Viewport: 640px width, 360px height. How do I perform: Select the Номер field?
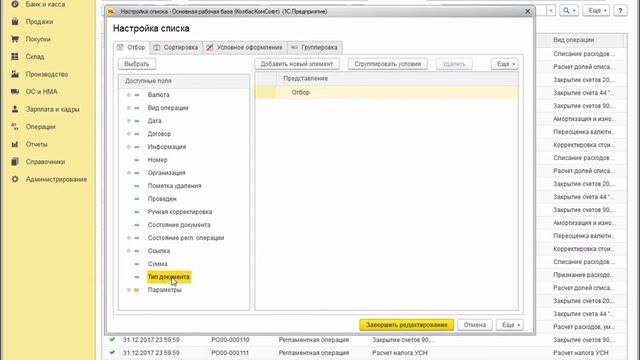[x=158, y=160]
